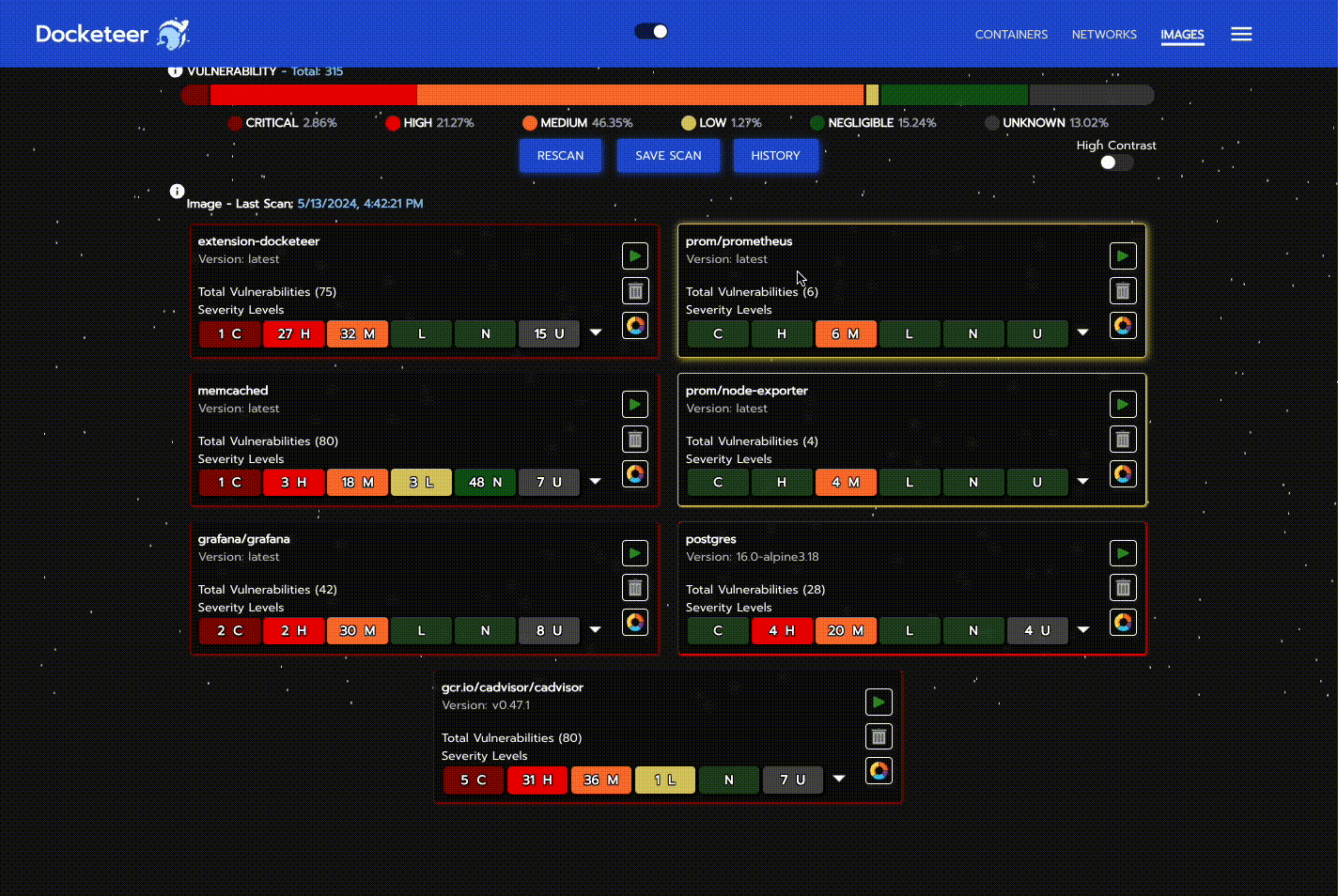This screenshot has width=1338, height=896.
Task: Run the prom/node-exporter image
Action: [x=1123, y=404]
